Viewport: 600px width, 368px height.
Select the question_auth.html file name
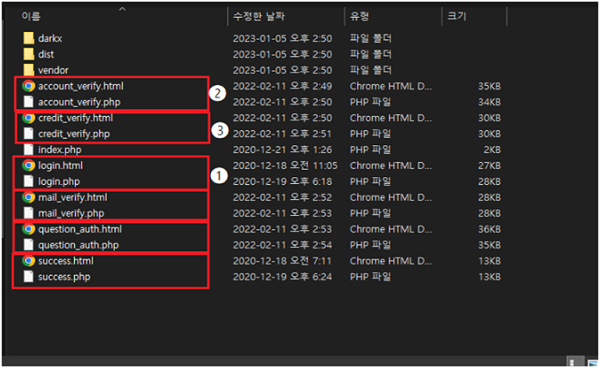click(80, 229)
